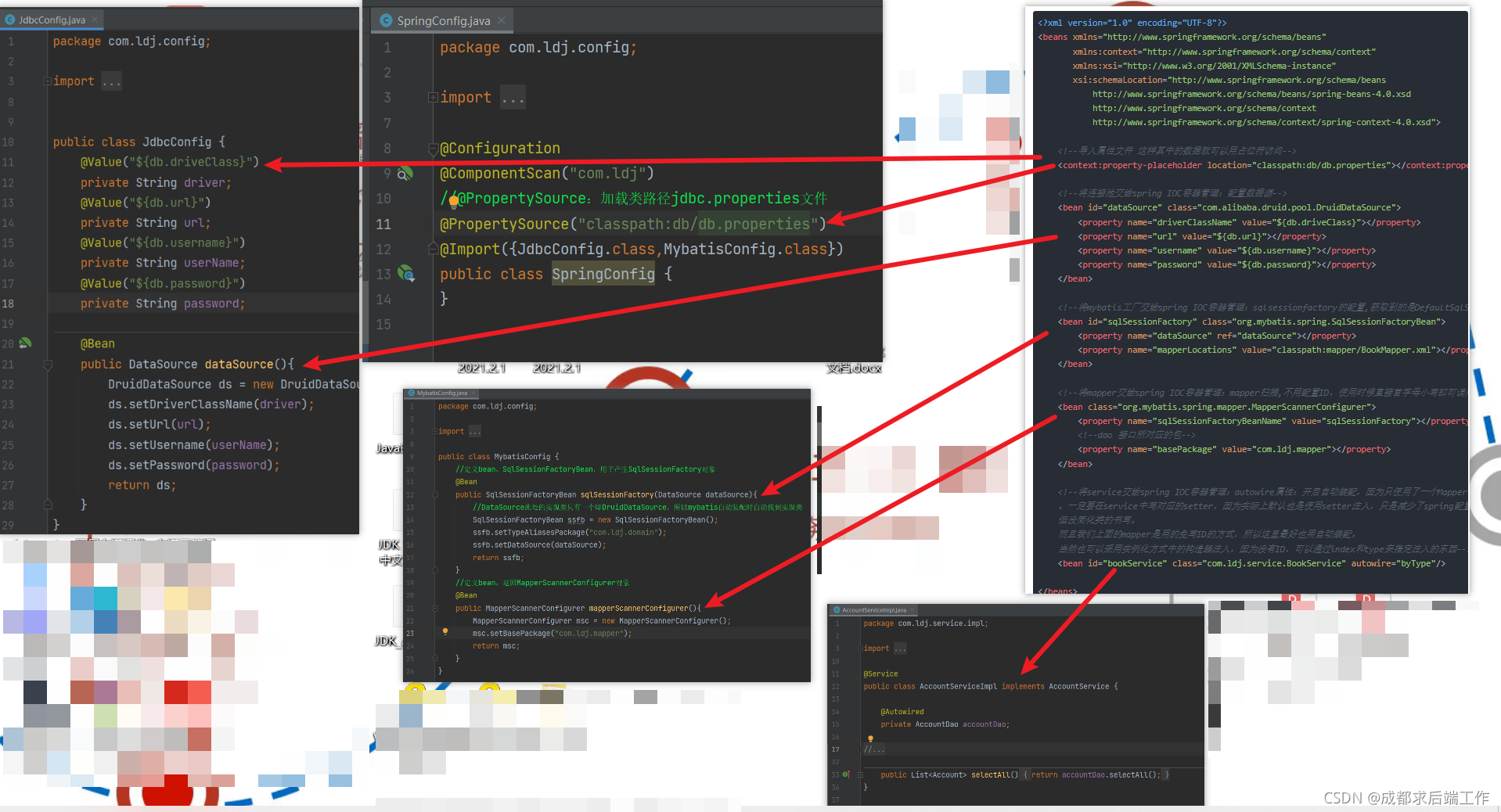Viewport: 1501px width, 812px height.
Task: Click 'ds.setUsername(userName);' line
Action: 194,445
